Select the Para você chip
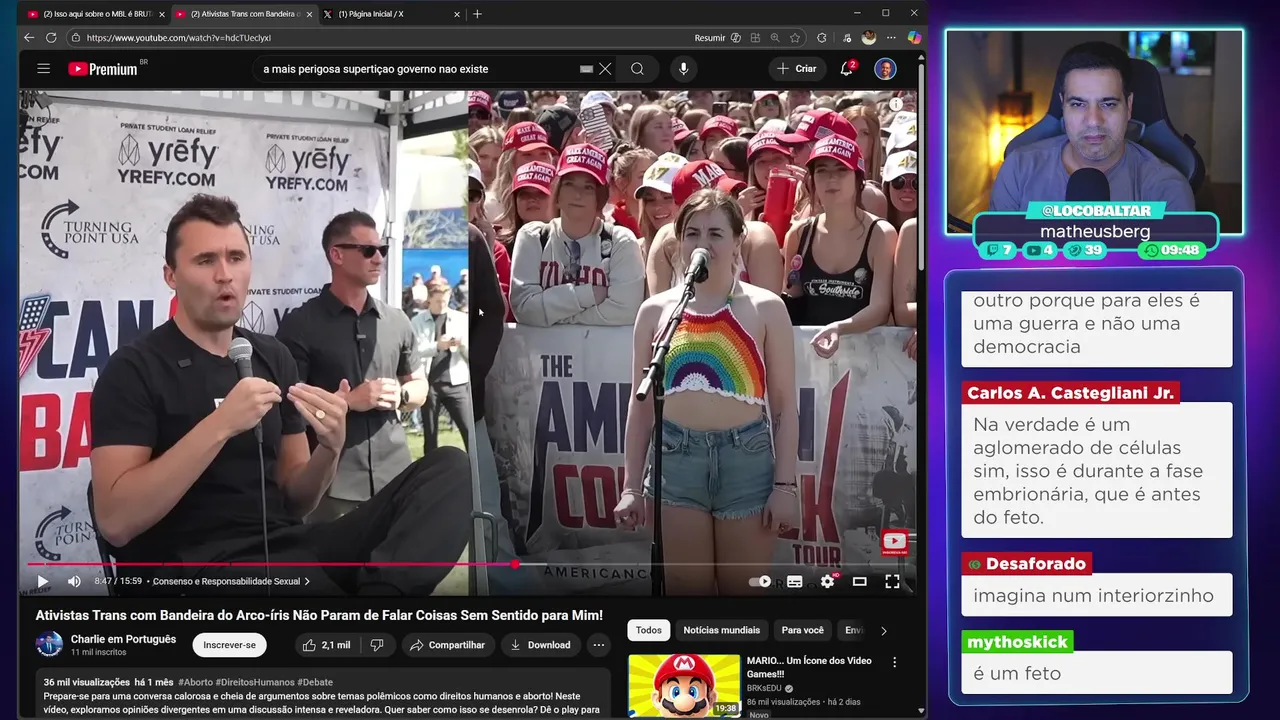The image size is (1280, 720). point(802,630)
